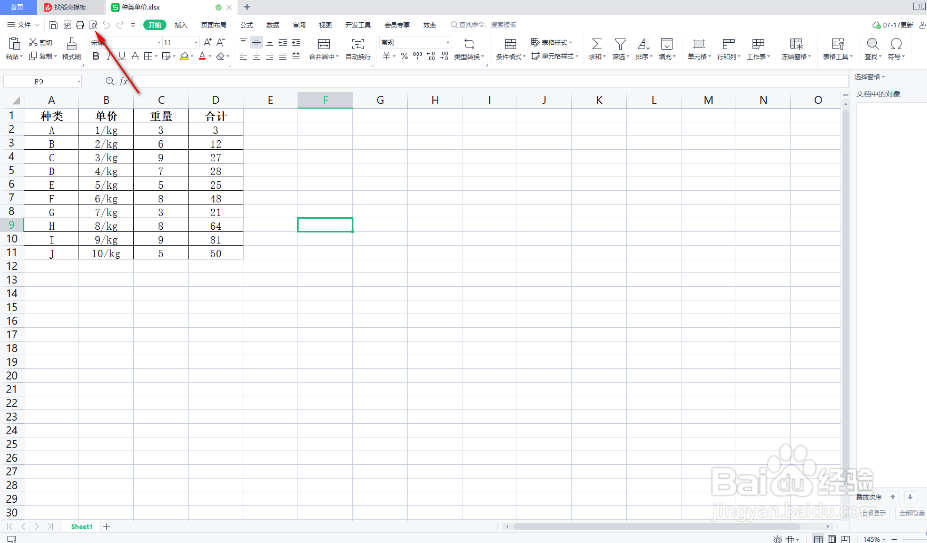Image resolution: width=927 pixels, height=543 pixels.
Task: Apply yellow fill color to cell
Action: (x=184, y=56)
